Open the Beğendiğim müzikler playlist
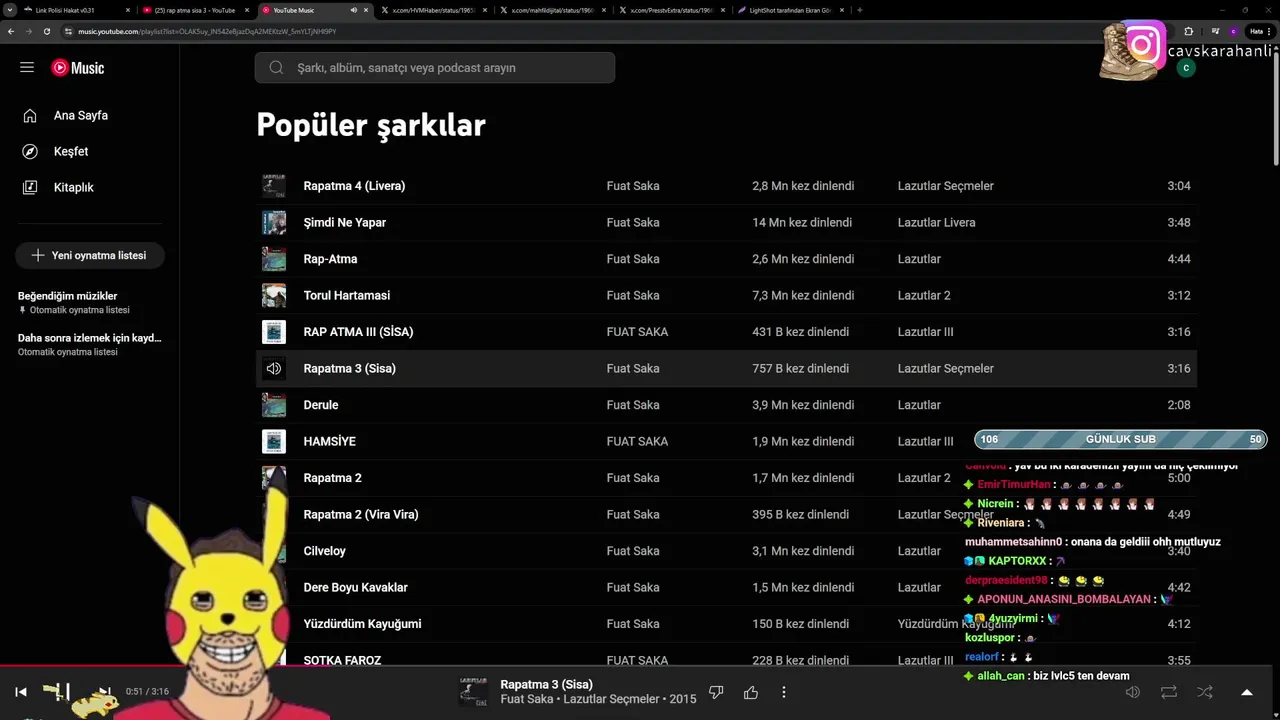Screen dimensions: 1280x720 pos(68,296)
